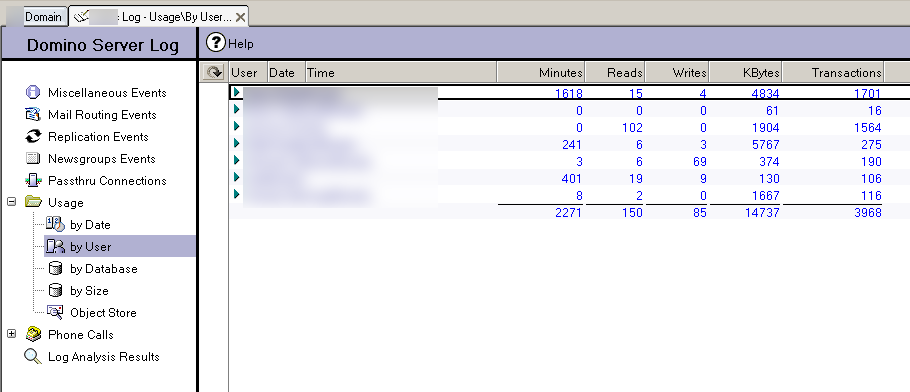Expand the Phone Calls tree node
The image size is (910, 392).
(x=11, y=334)
